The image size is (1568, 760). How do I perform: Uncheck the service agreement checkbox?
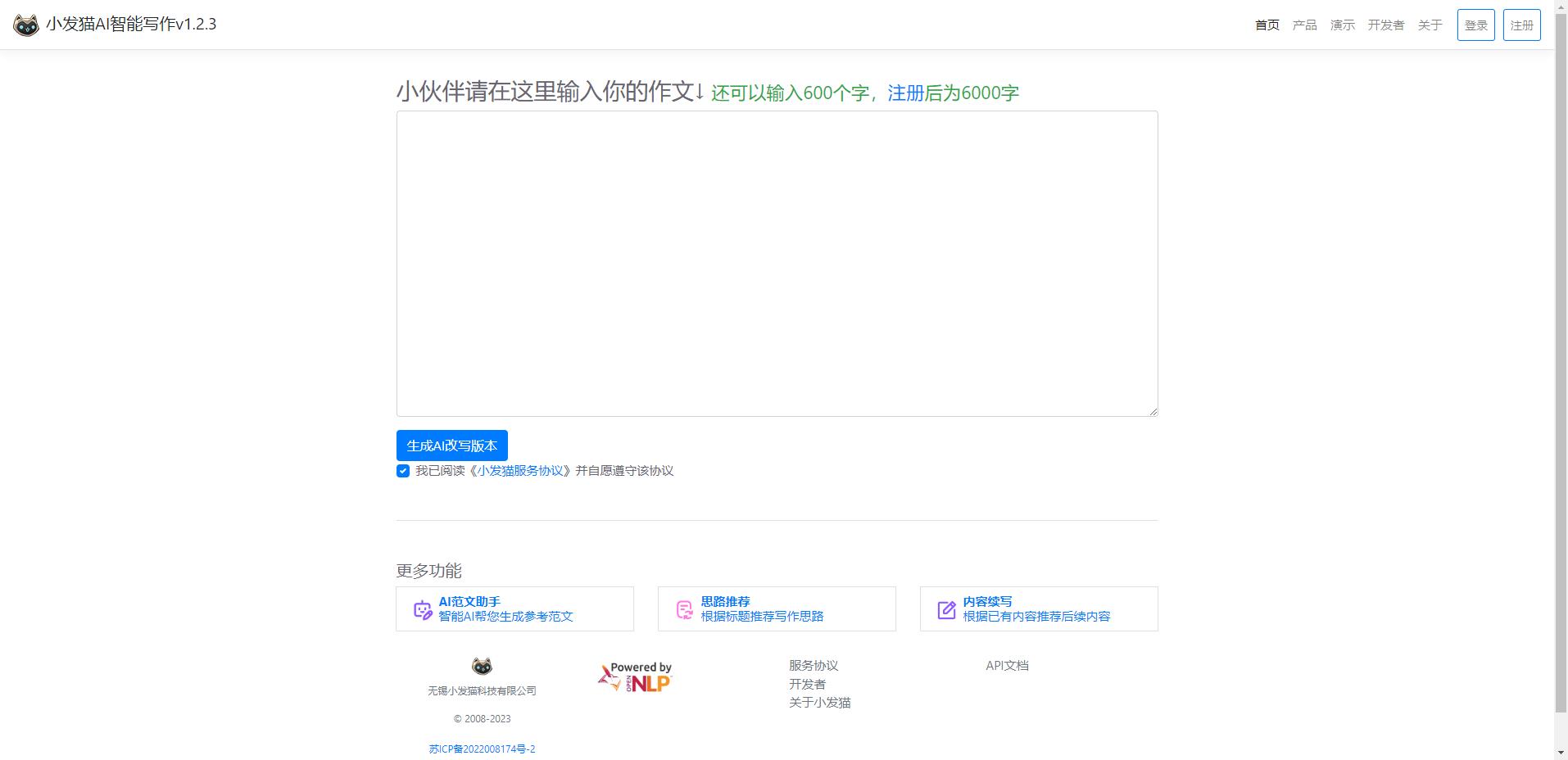[x=403, y=471]
